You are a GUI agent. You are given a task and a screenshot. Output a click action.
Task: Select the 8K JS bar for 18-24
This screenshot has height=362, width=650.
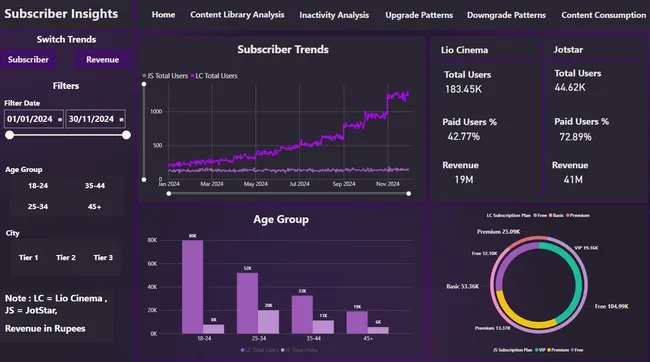[213, 329]
